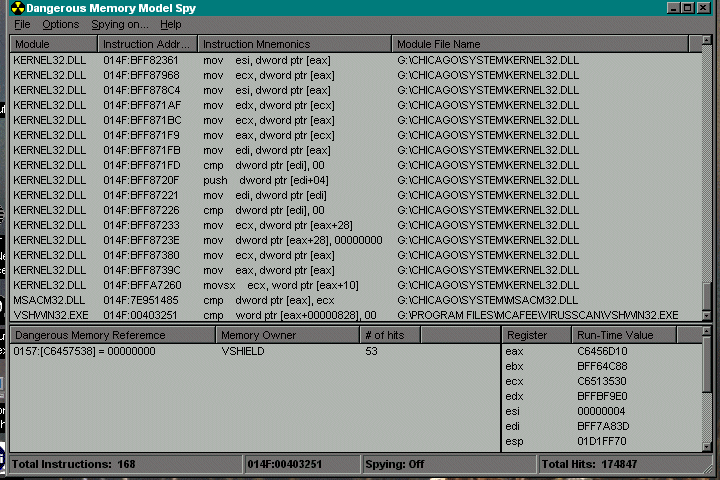Image resolution: width=720 pixels, height=480 pixels.
Task: Click the Memory Owner column header
Action: click(x=287, y=335)
